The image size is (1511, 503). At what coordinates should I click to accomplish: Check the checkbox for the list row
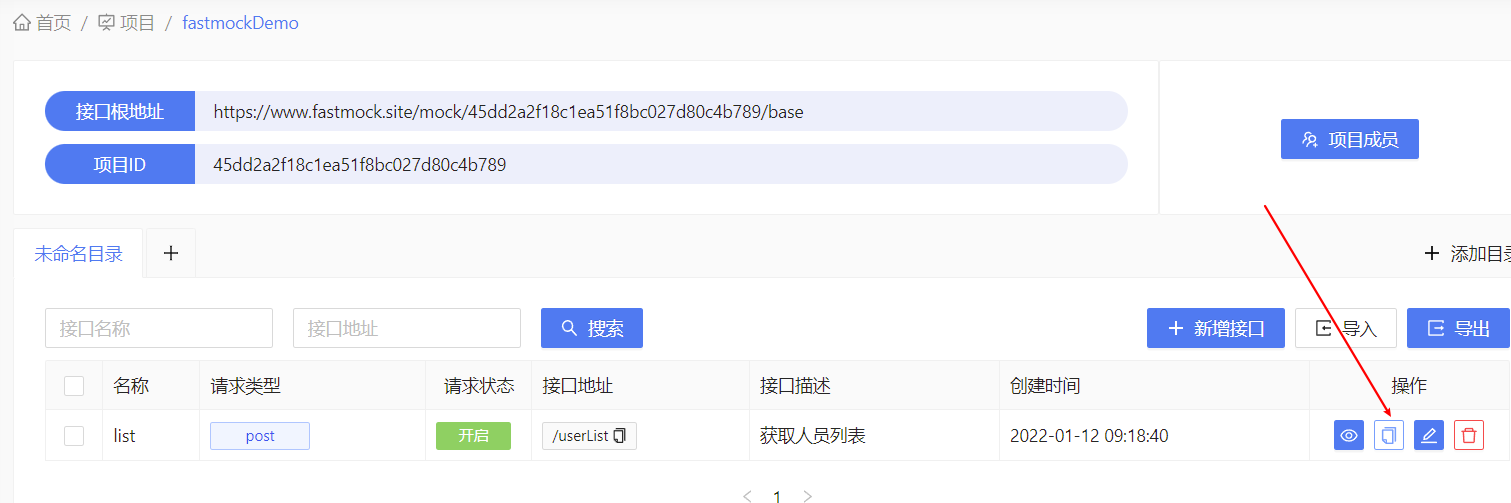click(x=74, y=436)
